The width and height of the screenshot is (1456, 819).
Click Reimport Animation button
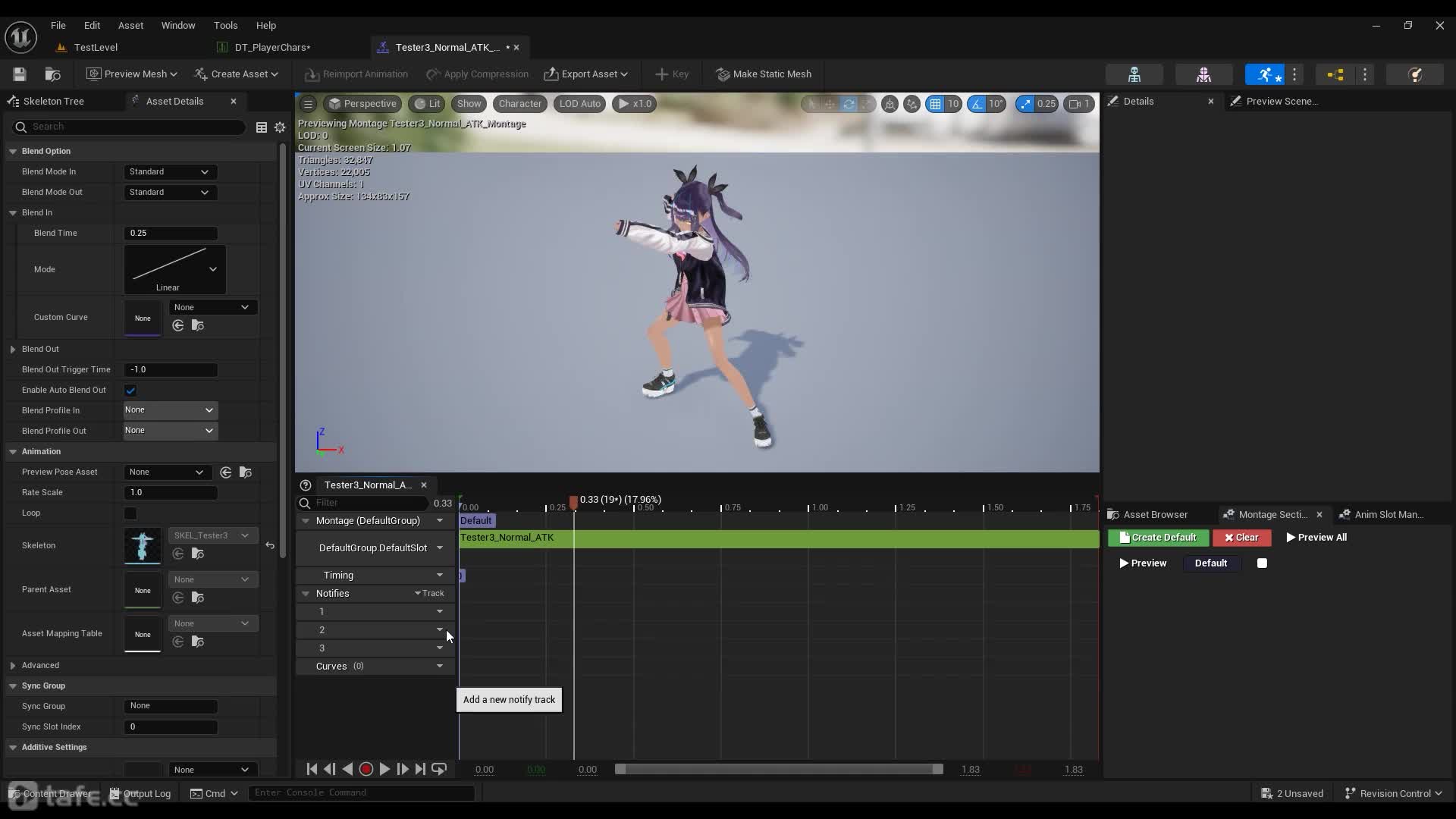(356, 74)
